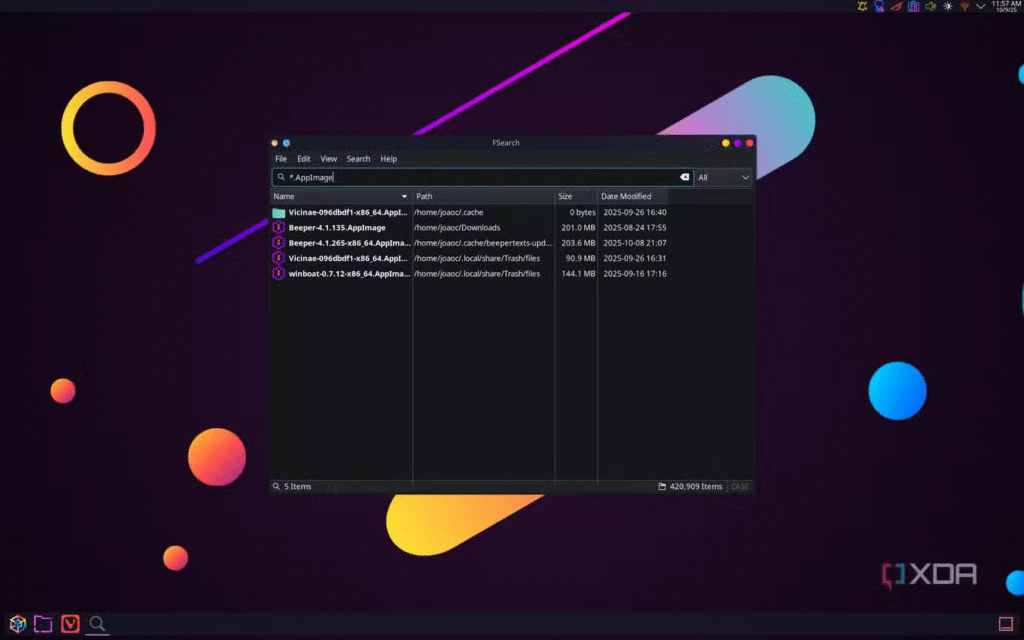Open Vivaldi browser from the taskbar
The height and width of the screenshot is (640, 1024).
tap(70, 624)
